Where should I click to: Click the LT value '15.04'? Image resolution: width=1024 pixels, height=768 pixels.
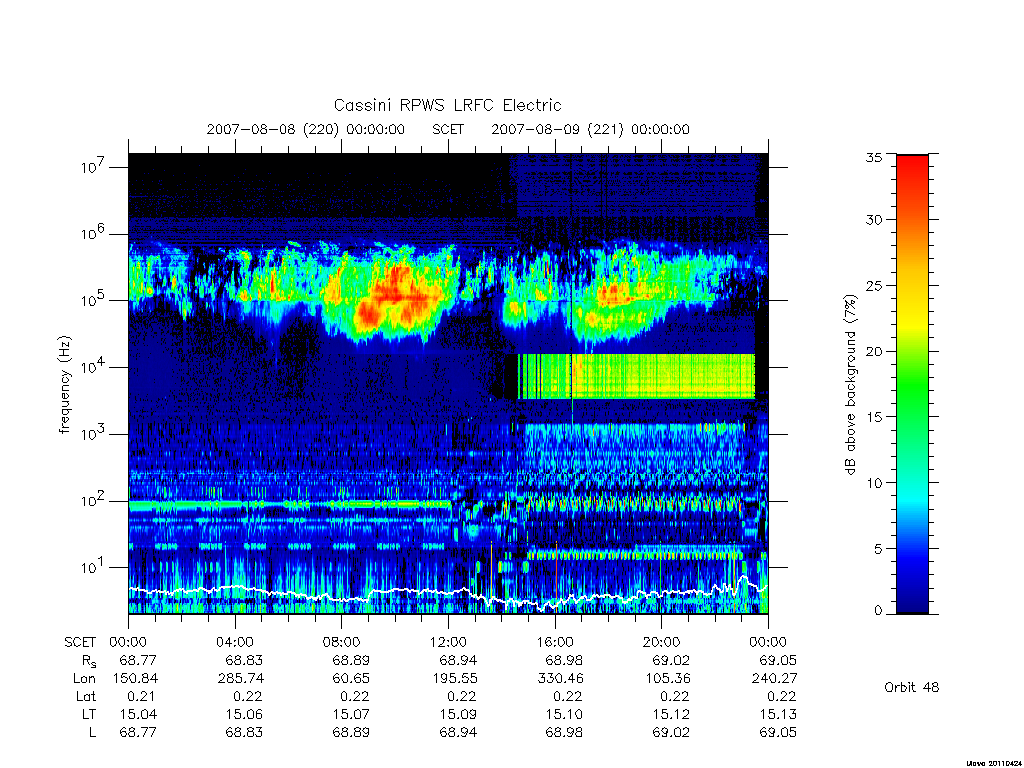click(138, 714)
